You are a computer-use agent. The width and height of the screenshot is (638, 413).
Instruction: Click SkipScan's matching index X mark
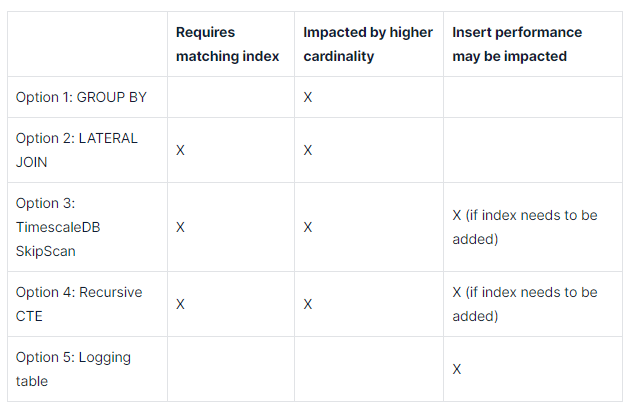(x=180, y=227)
